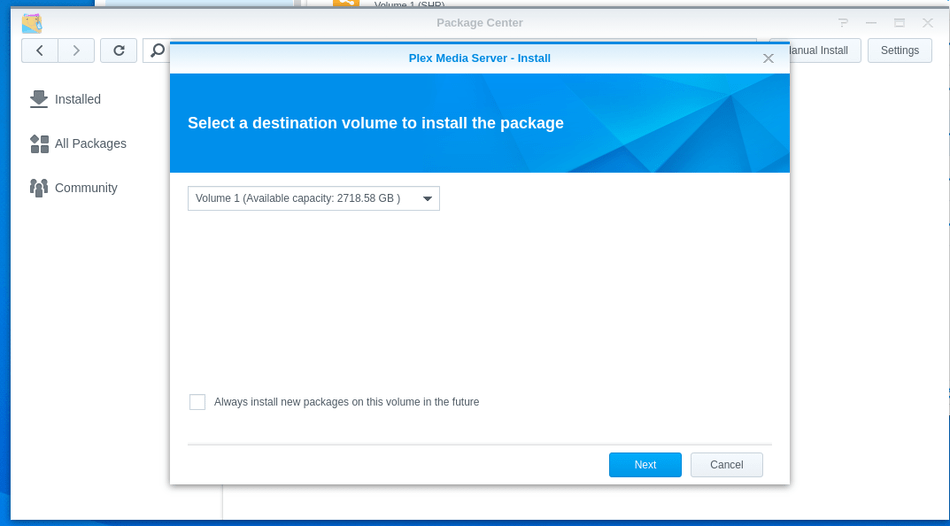This screenshot has height=526, width=950.
Task: Go back with the left arrow button
Action: tap(39, 50)
